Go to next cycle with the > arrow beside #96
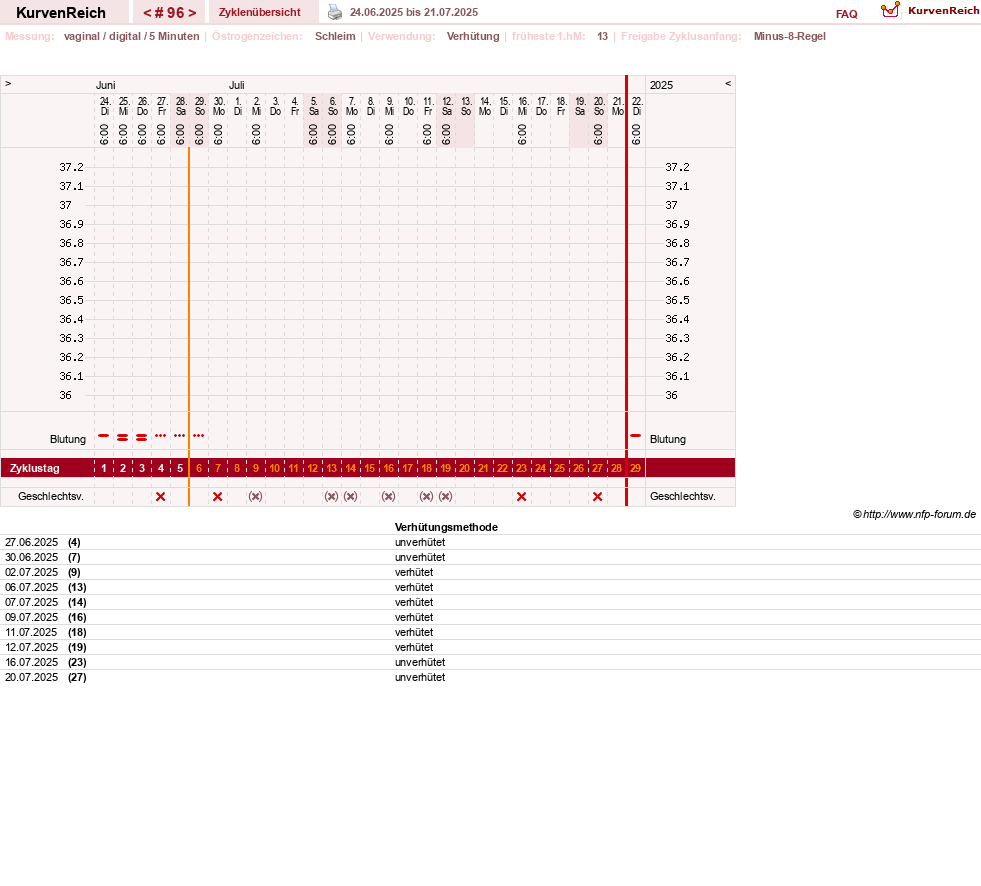Screen dimensions: 981x886 [x=192, y=13]
